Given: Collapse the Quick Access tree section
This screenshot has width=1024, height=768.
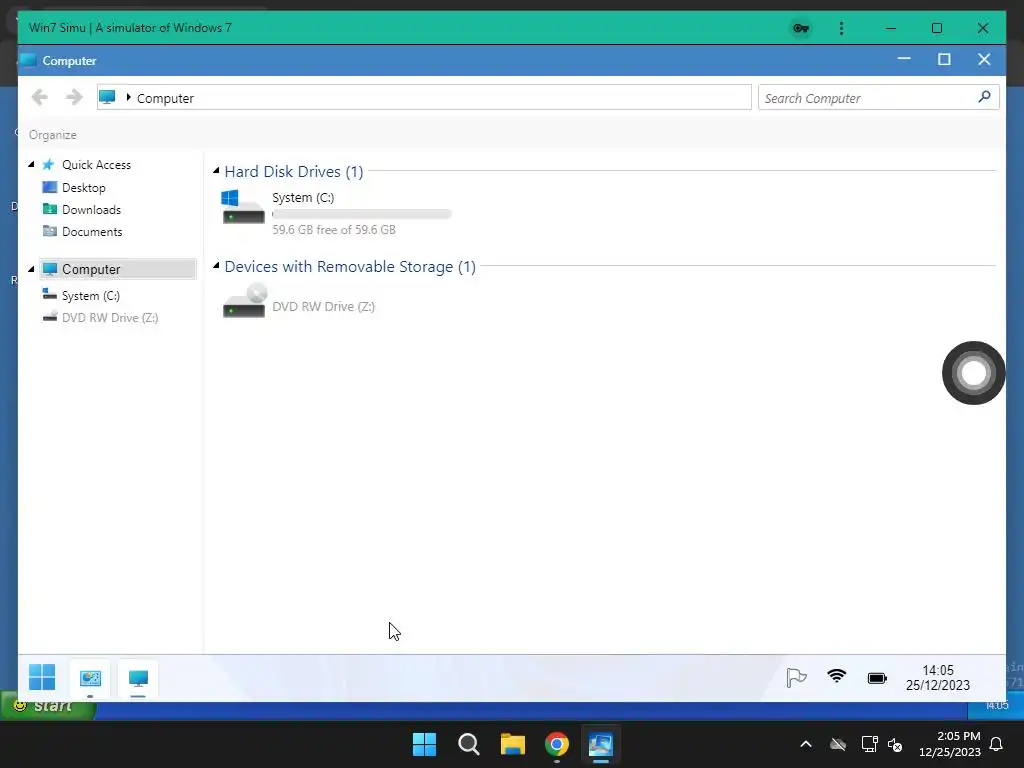Looking at the screenshot, I should pos(31,165).
